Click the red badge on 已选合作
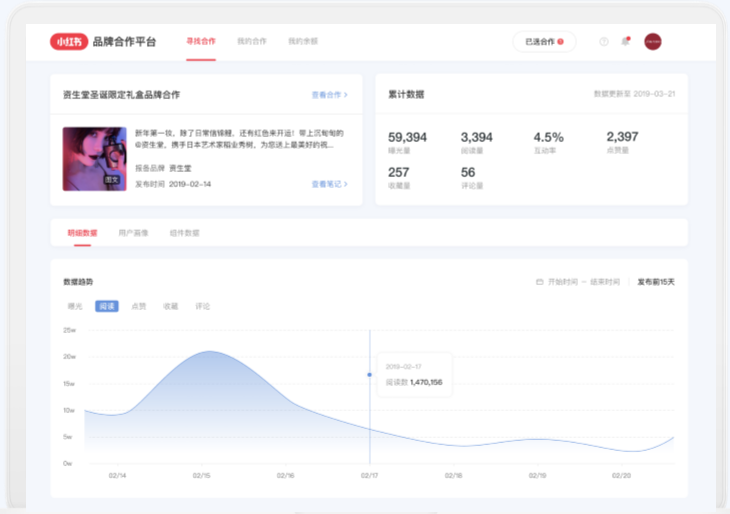This screenshot has width=730, height=514. click(x=561, y=41)
